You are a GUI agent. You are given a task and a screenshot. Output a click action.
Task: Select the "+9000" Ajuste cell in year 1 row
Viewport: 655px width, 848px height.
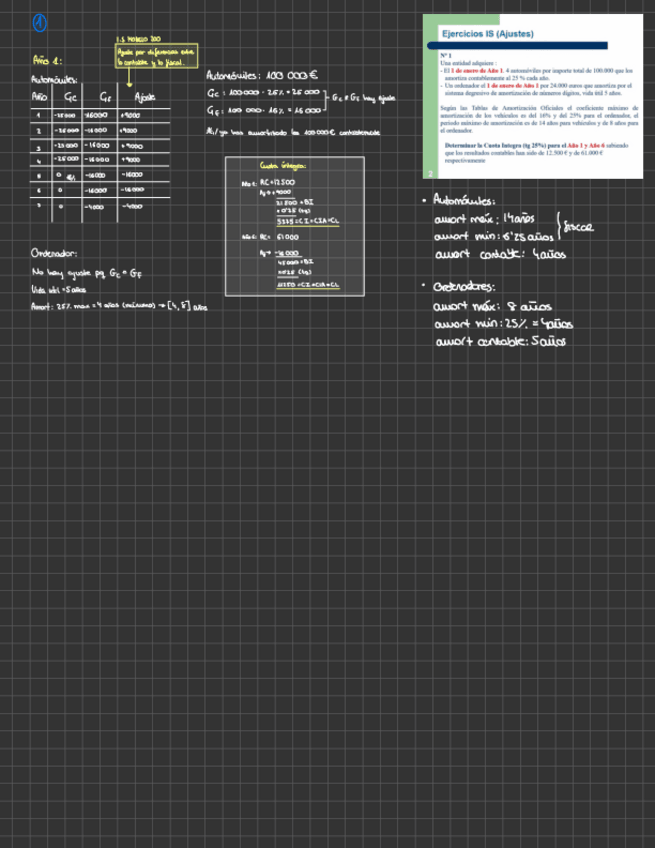coord(130,115)
